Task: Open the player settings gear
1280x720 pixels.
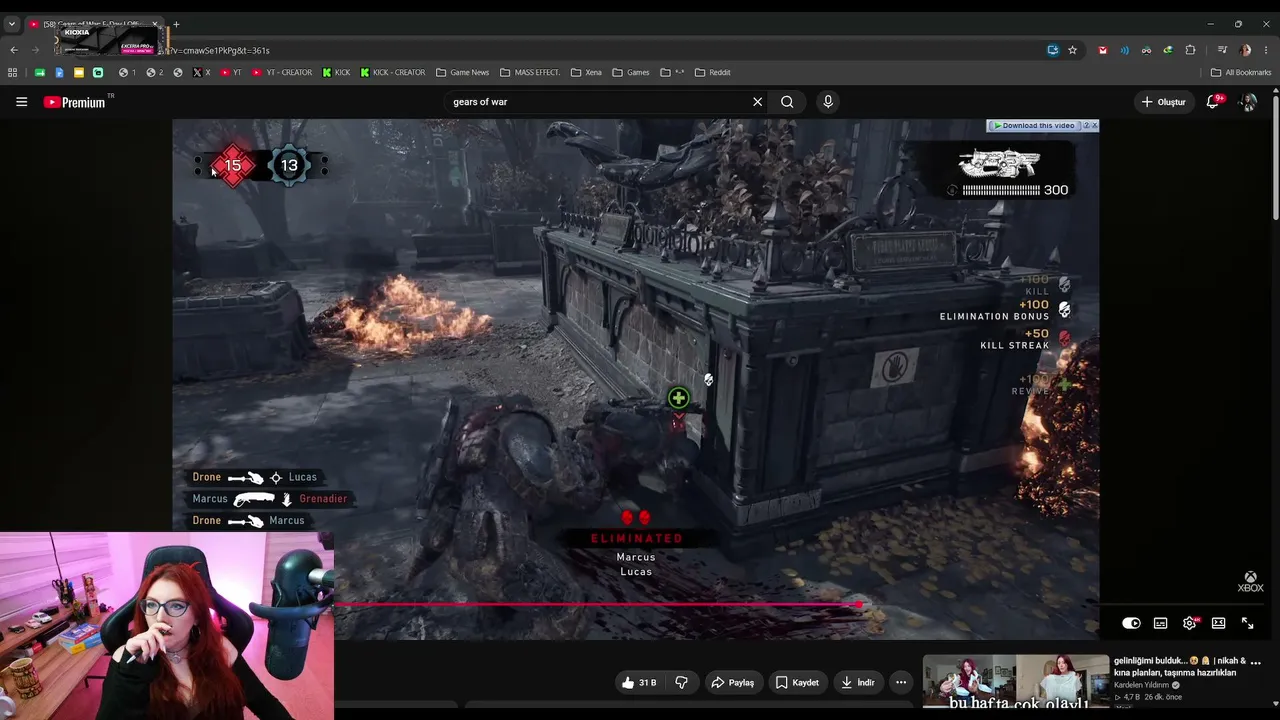Action: pos(1189,623)
